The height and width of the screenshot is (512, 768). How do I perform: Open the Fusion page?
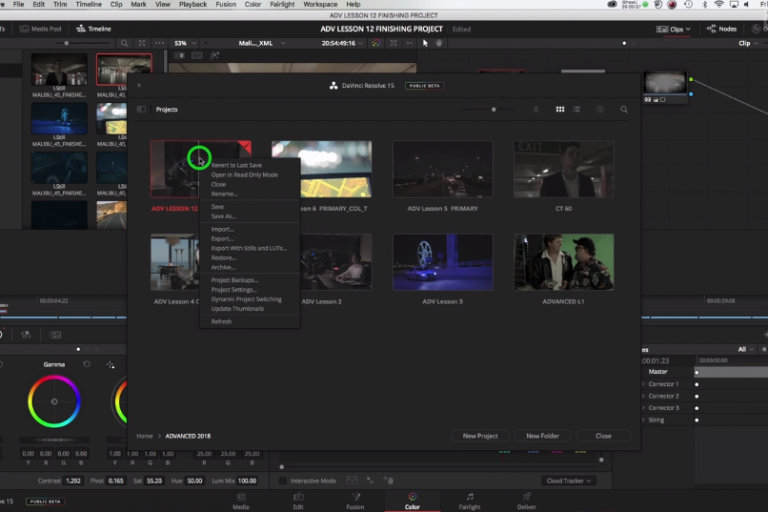click(x=355, y=500)
